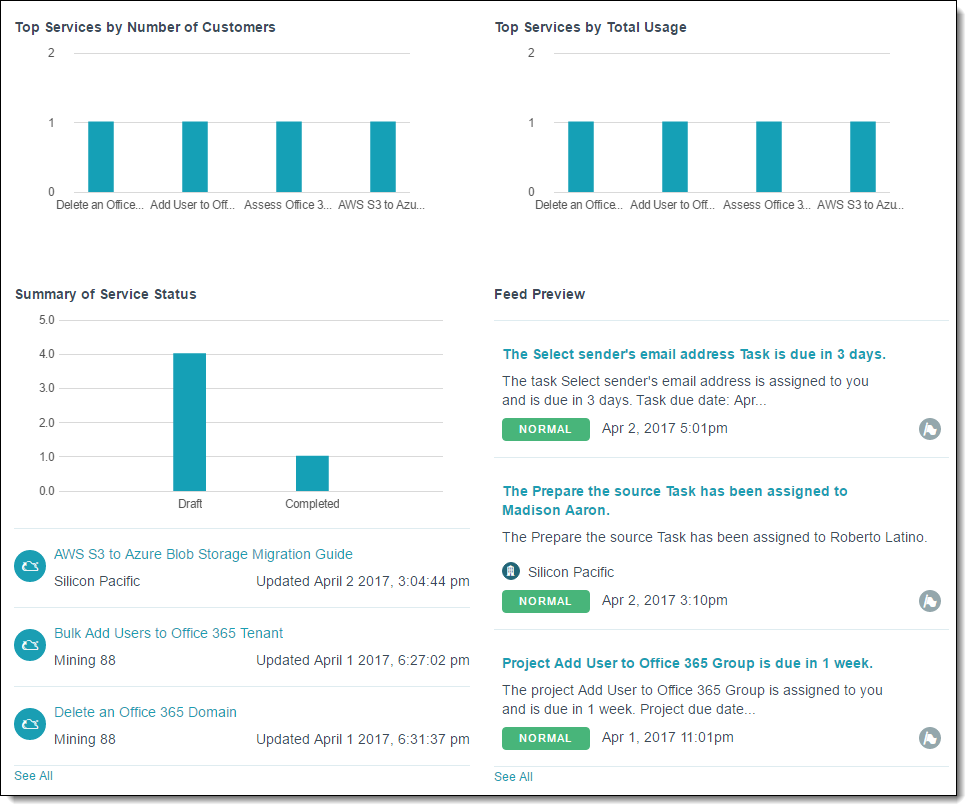
Task: Click the flag icon on the Add User to Office 365 Group feed item
Action: (930, 738)
